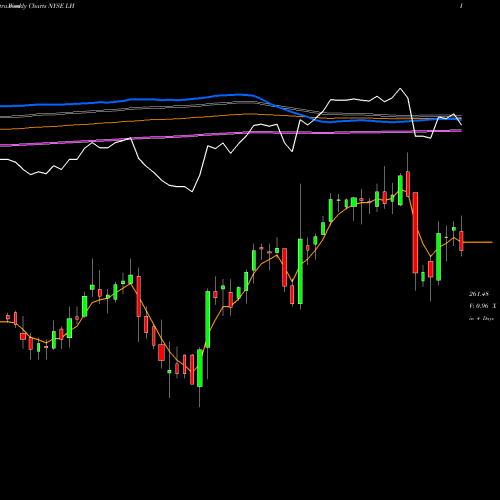Select the last red candlestick on the chart
This screenshot has width=500, height=500.
point(461,241)
